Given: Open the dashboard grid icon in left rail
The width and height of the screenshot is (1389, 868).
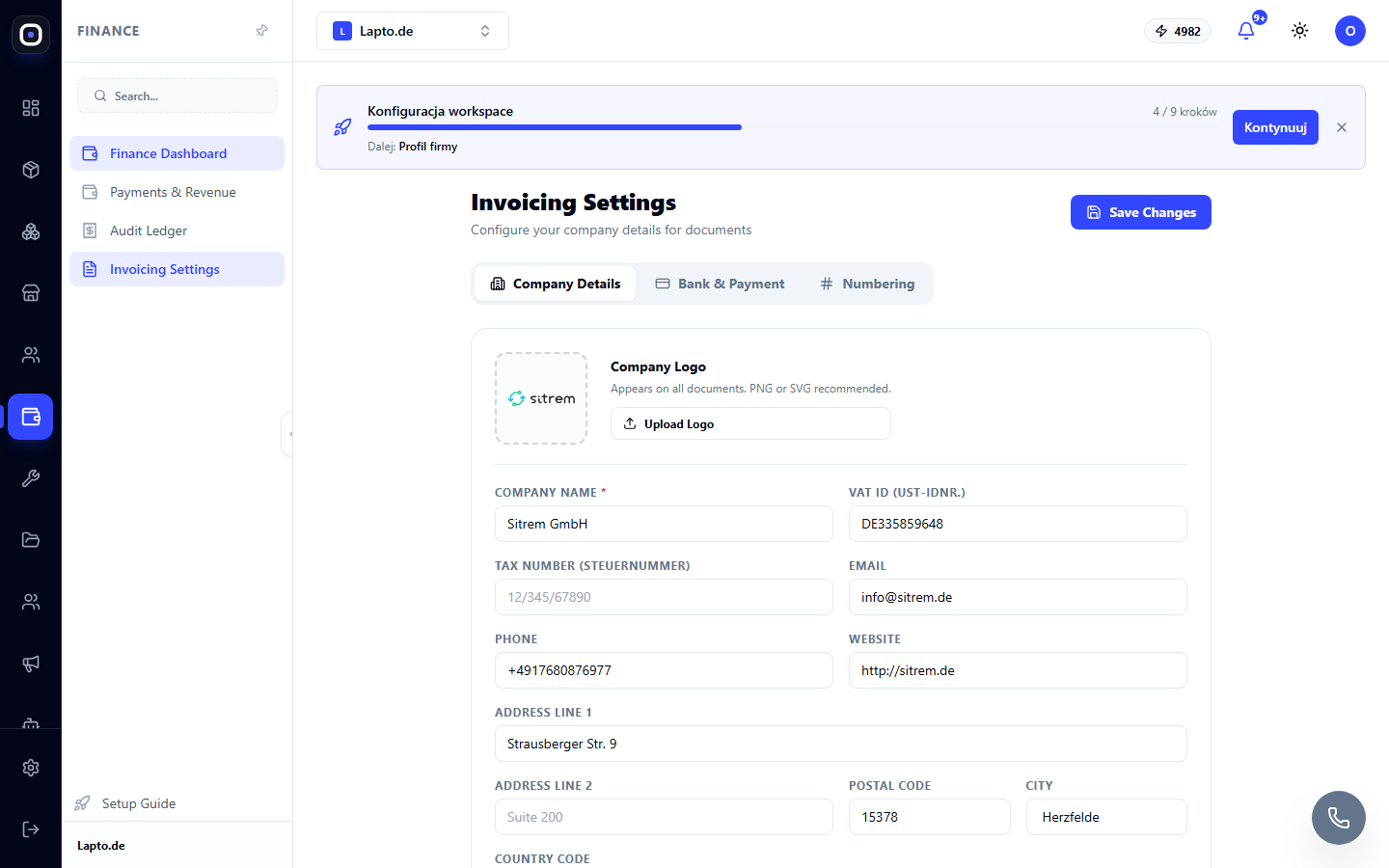Looking at the screenshot, I should pyautogui.click(x=31, y=108).
